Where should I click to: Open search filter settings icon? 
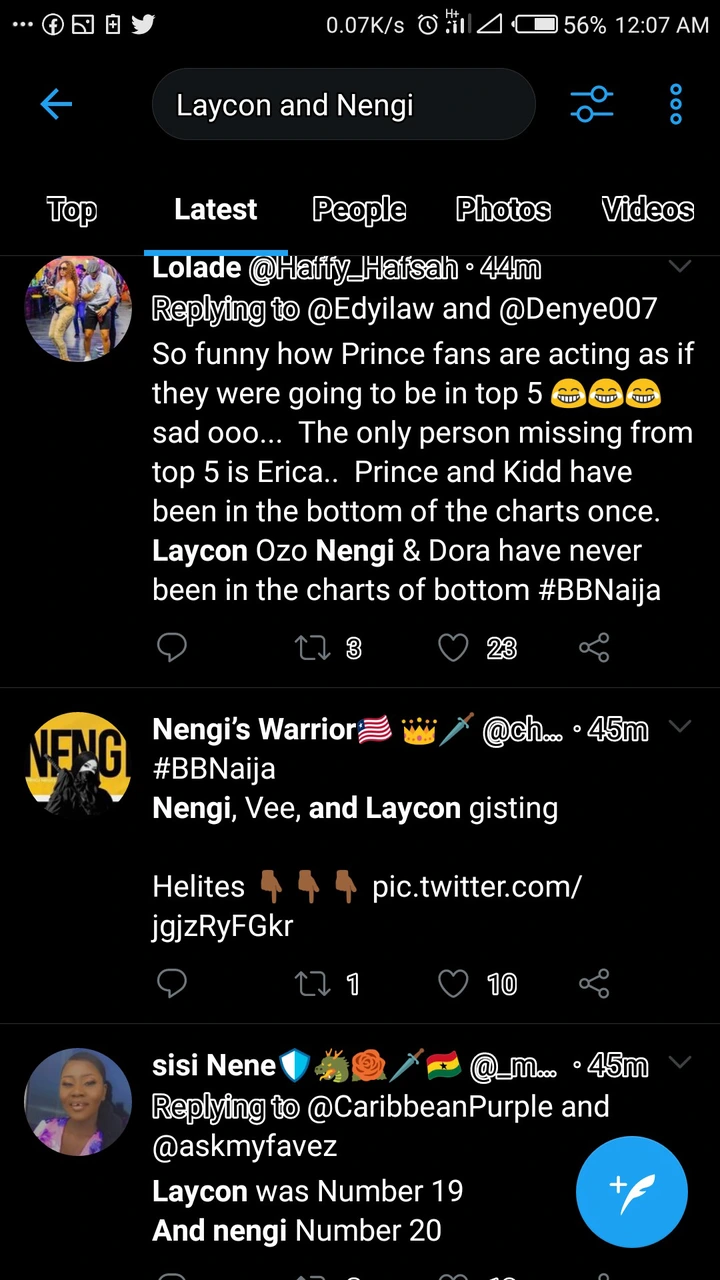[591, 104]
